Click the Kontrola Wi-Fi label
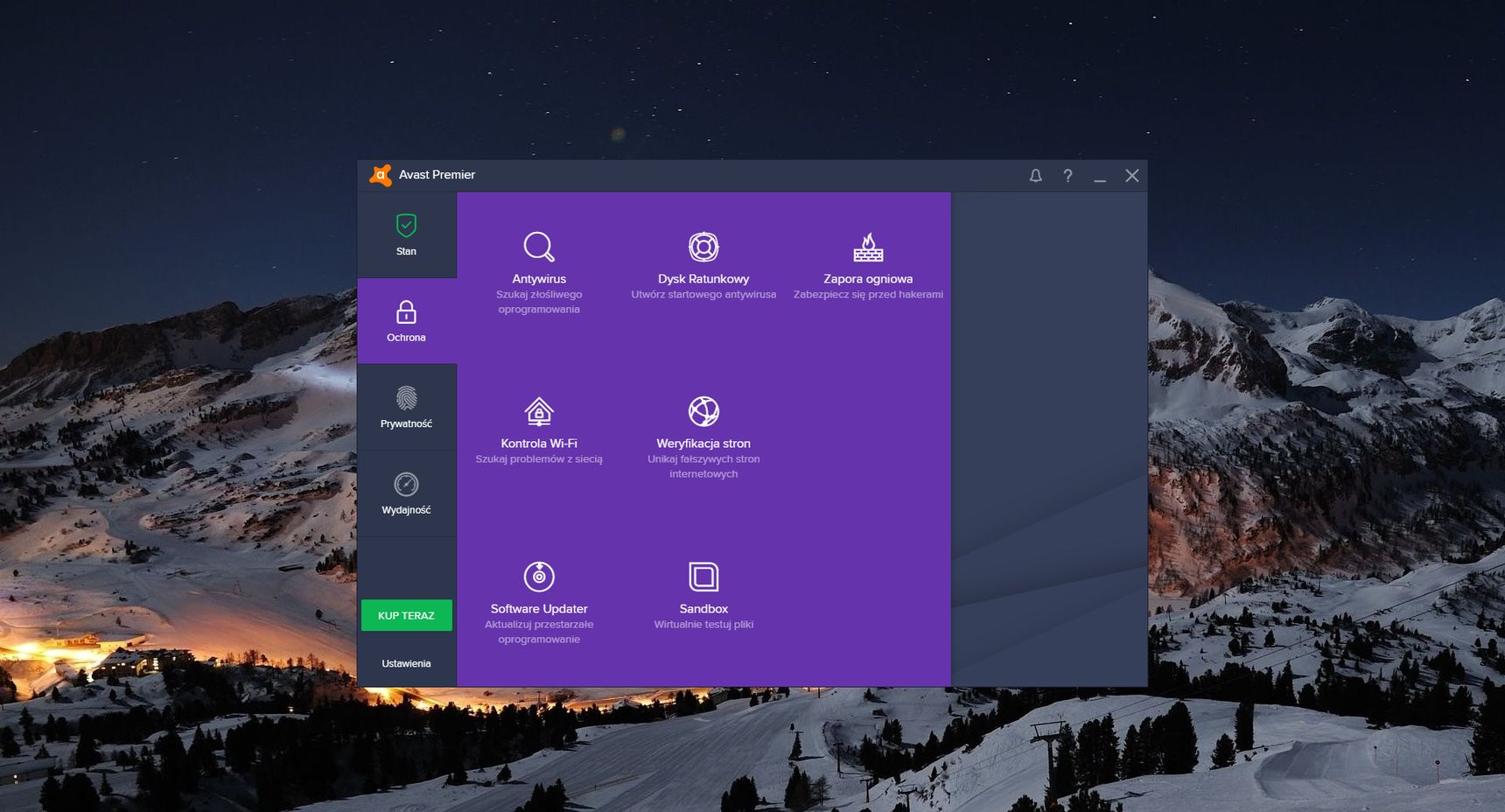Image resolution: width=1505 pixels, height=812 pixels. 539,444
